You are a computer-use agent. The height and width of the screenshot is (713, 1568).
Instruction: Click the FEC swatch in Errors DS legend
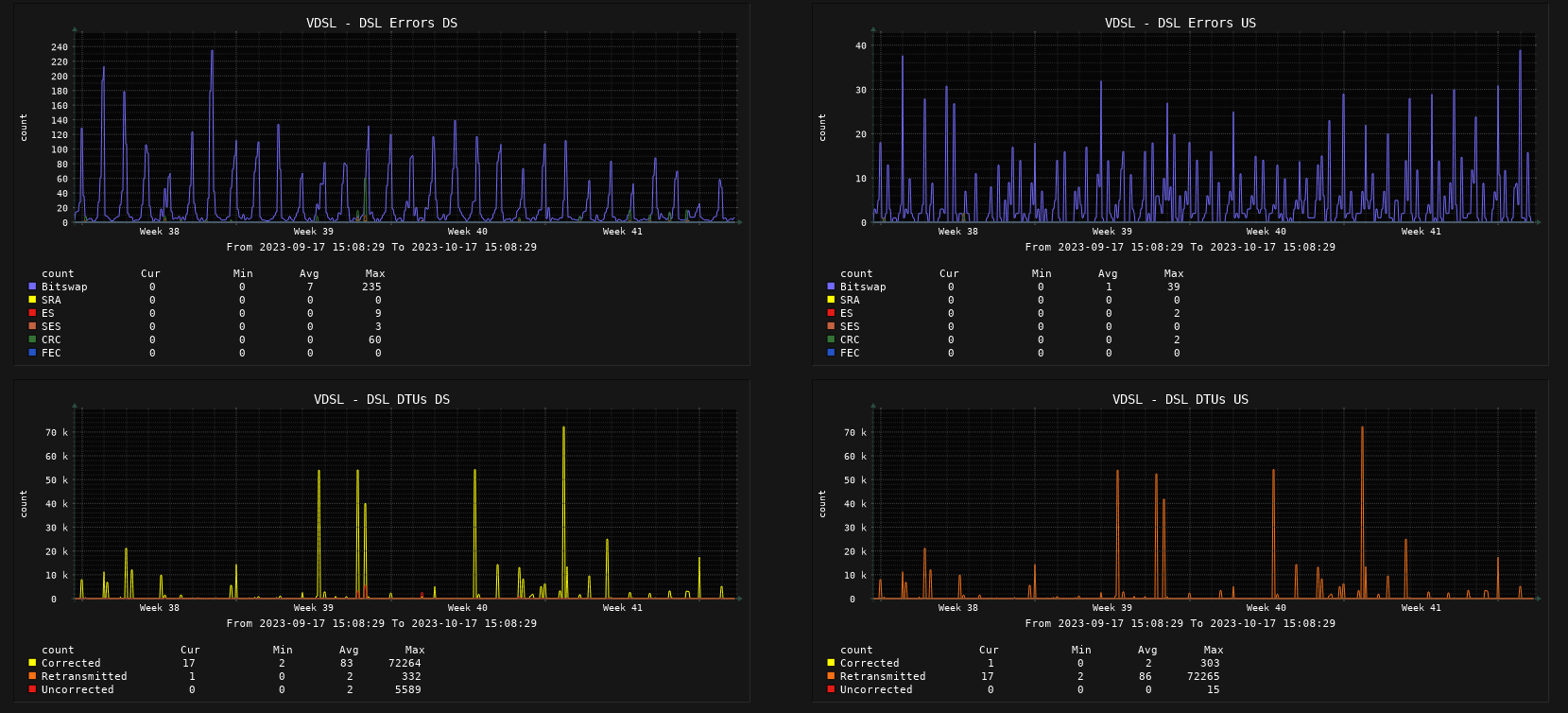coord(32,352)
